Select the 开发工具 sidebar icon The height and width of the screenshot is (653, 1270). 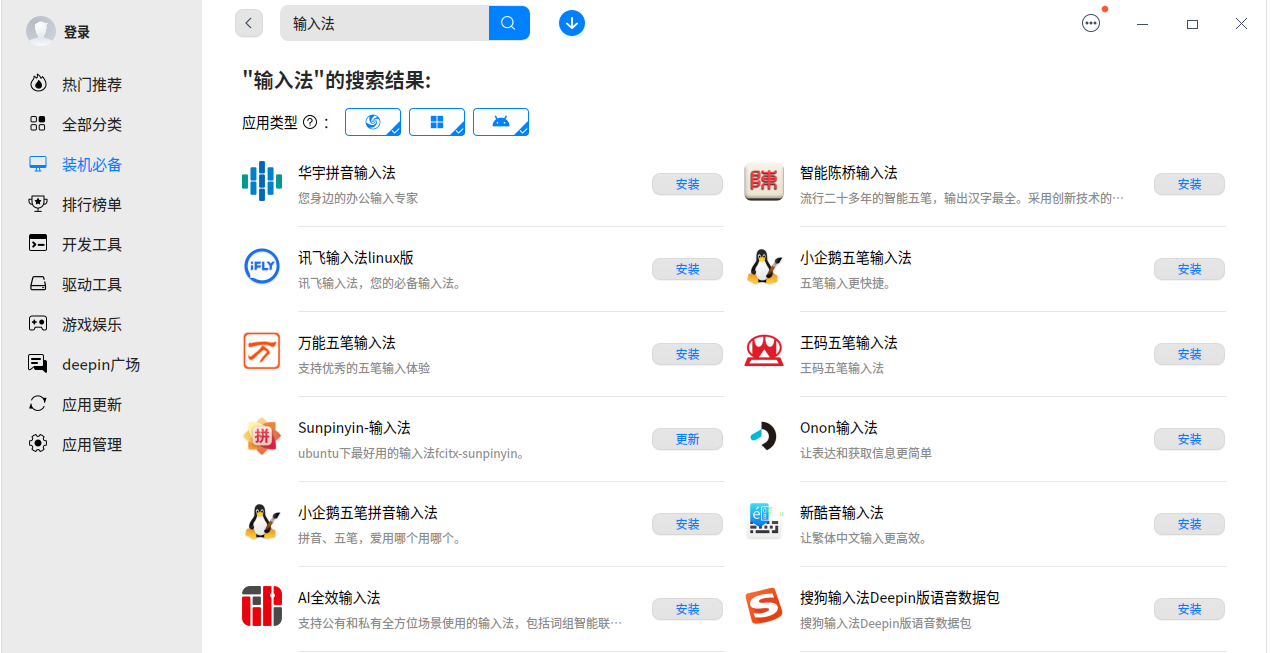point(38,243)
